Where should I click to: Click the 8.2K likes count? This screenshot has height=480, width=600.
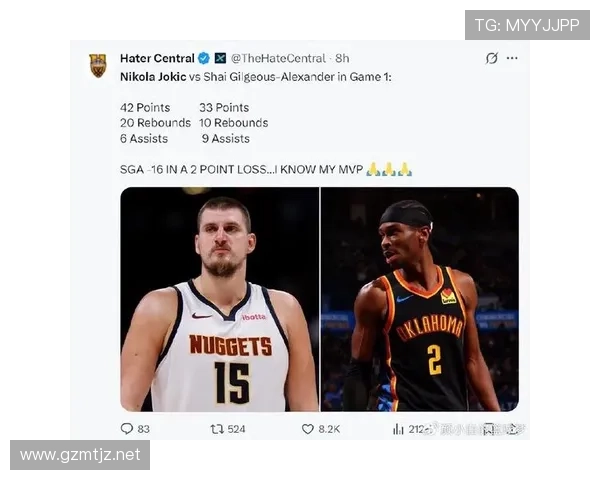coord(329,429)
